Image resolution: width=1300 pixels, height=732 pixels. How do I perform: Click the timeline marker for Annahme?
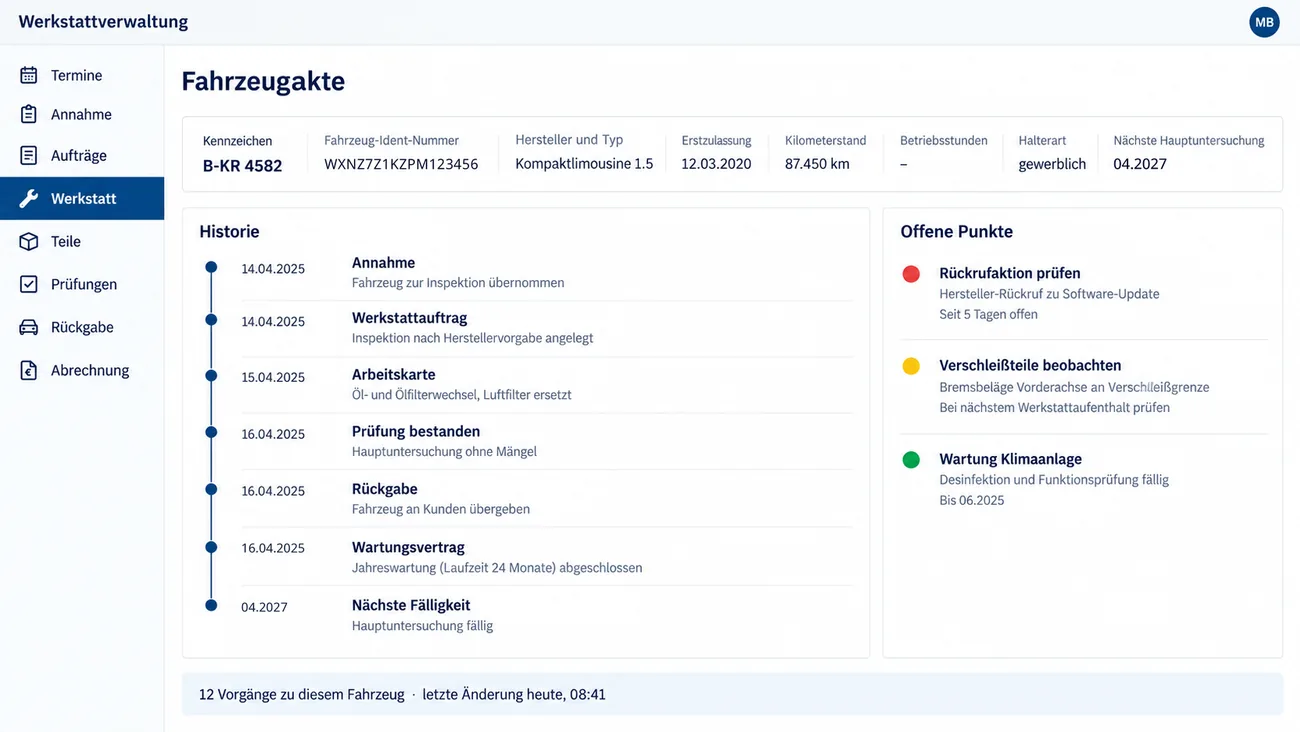pos(211,267)
